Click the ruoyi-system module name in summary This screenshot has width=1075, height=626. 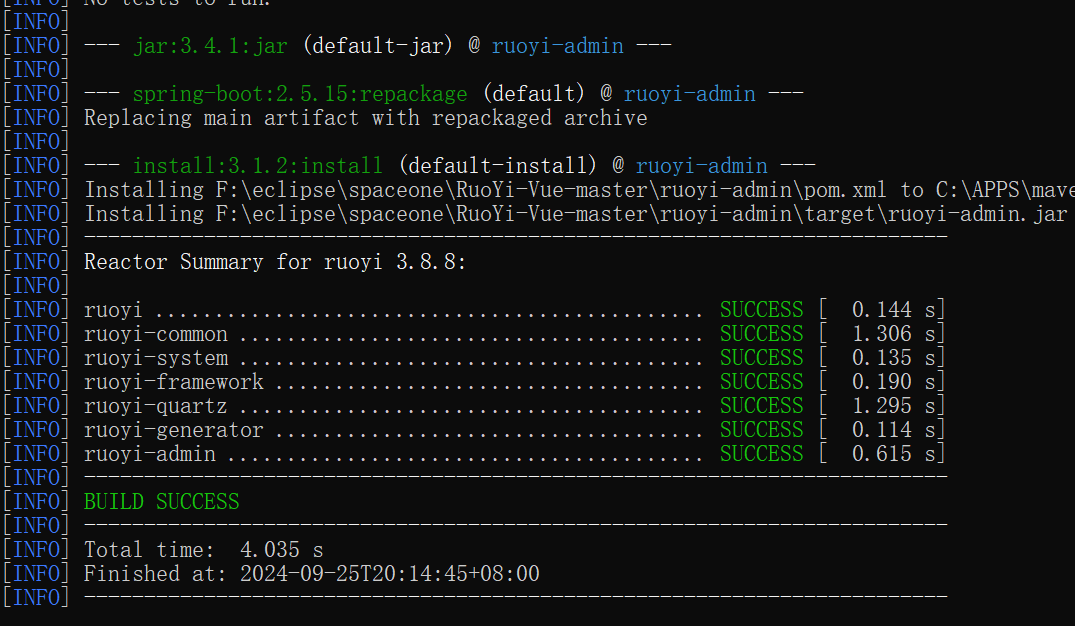coord(155,358)
